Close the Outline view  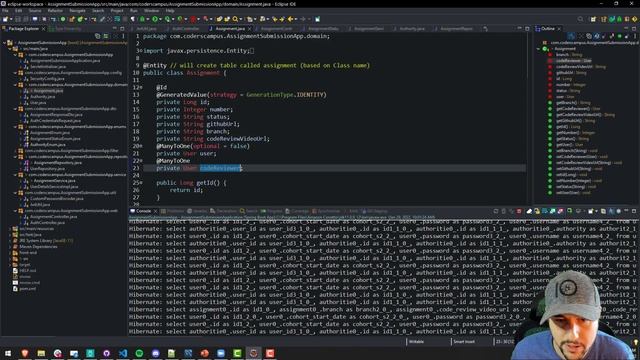(559, 29)
